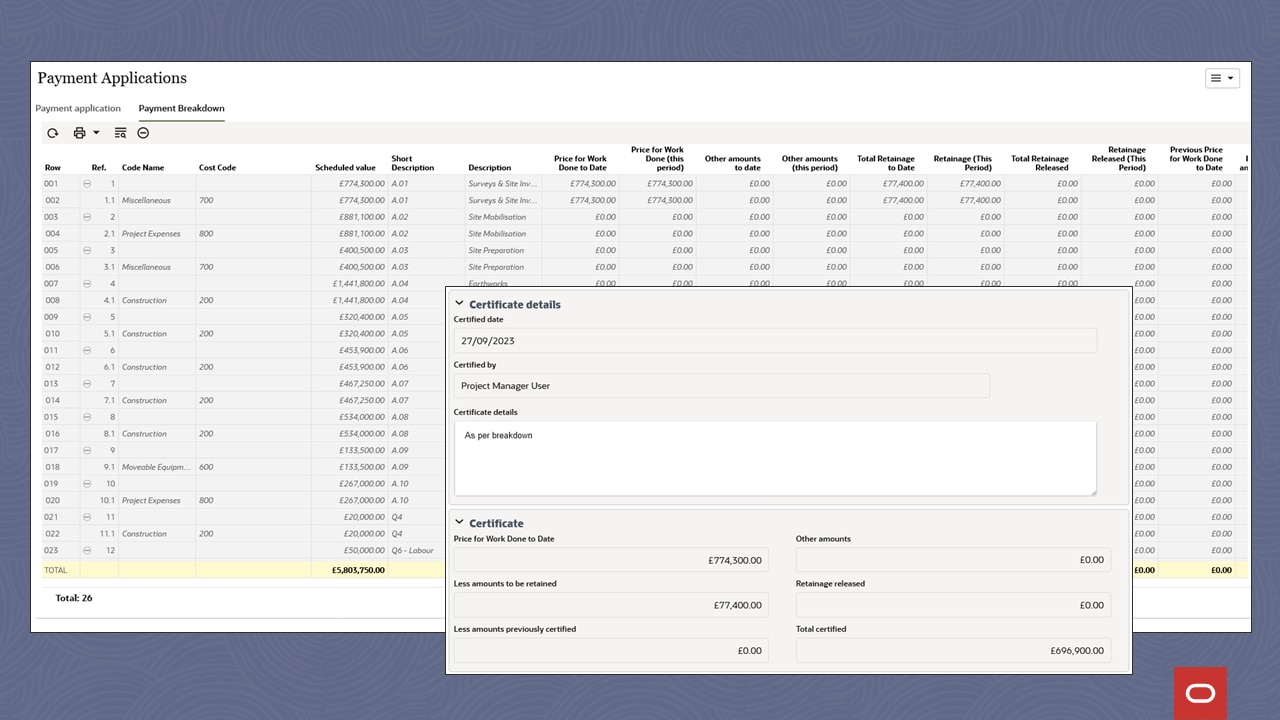Open the Query by Example filter icon
The width and height of the screenshot is (1280, 720).
pyautogui.click(x=120, y=132)
